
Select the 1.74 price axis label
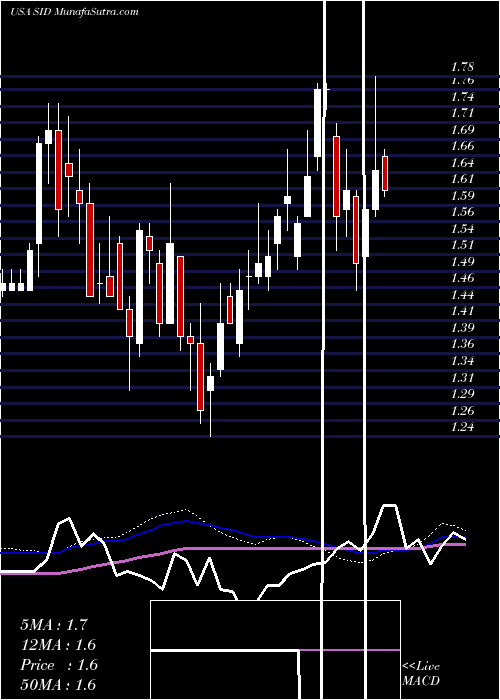click(462, 97)
